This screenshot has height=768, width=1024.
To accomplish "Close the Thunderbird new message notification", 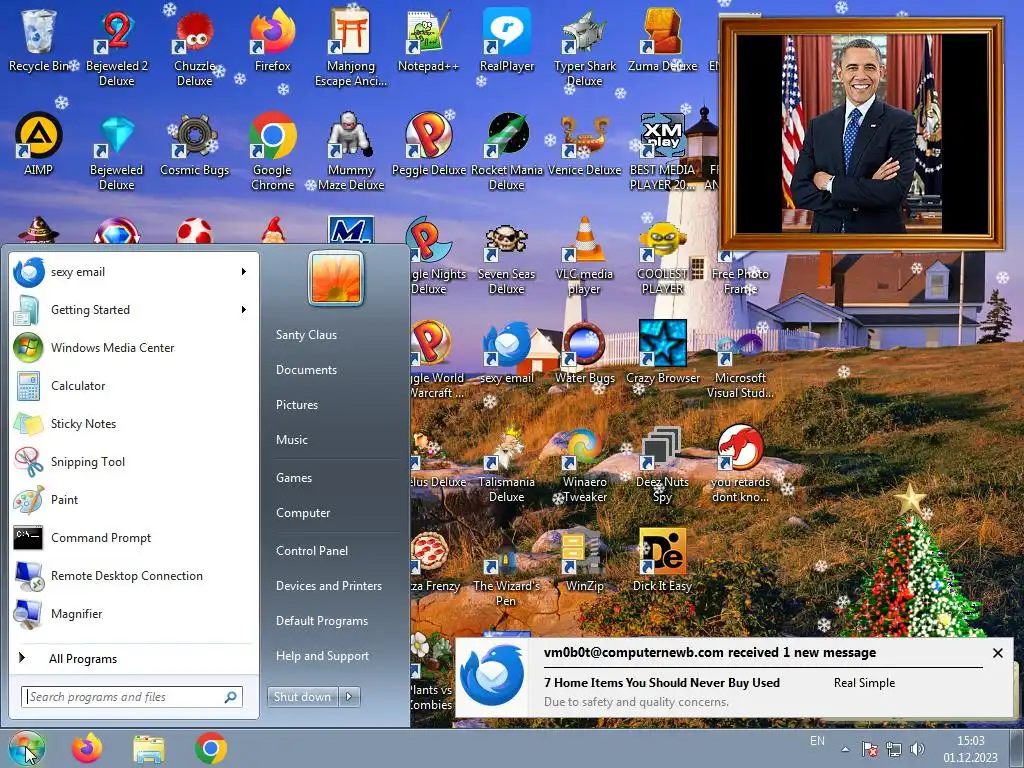I will click(997, 652).
